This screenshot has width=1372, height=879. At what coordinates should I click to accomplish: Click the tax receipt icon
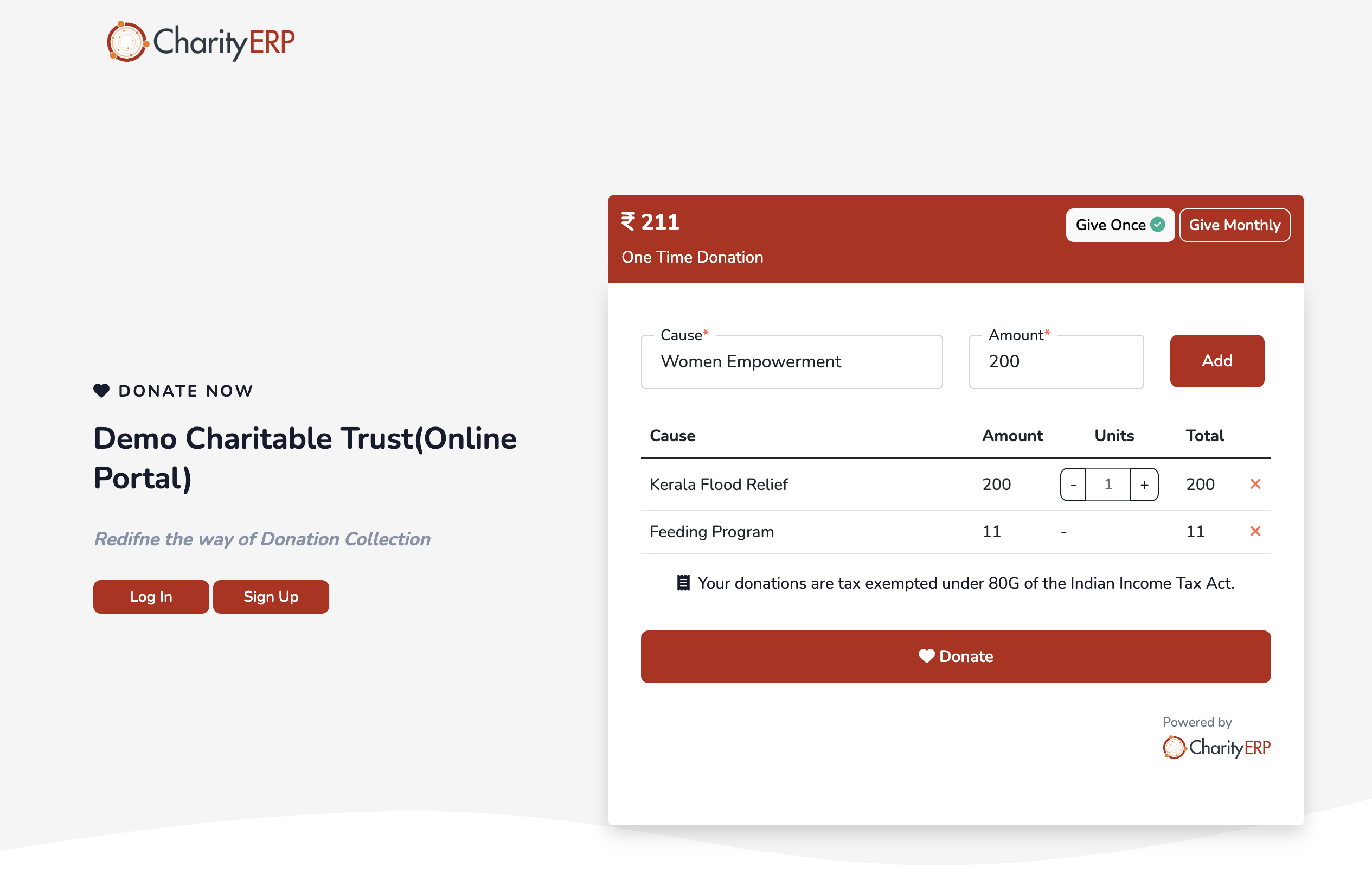click(x=683, y=583)
